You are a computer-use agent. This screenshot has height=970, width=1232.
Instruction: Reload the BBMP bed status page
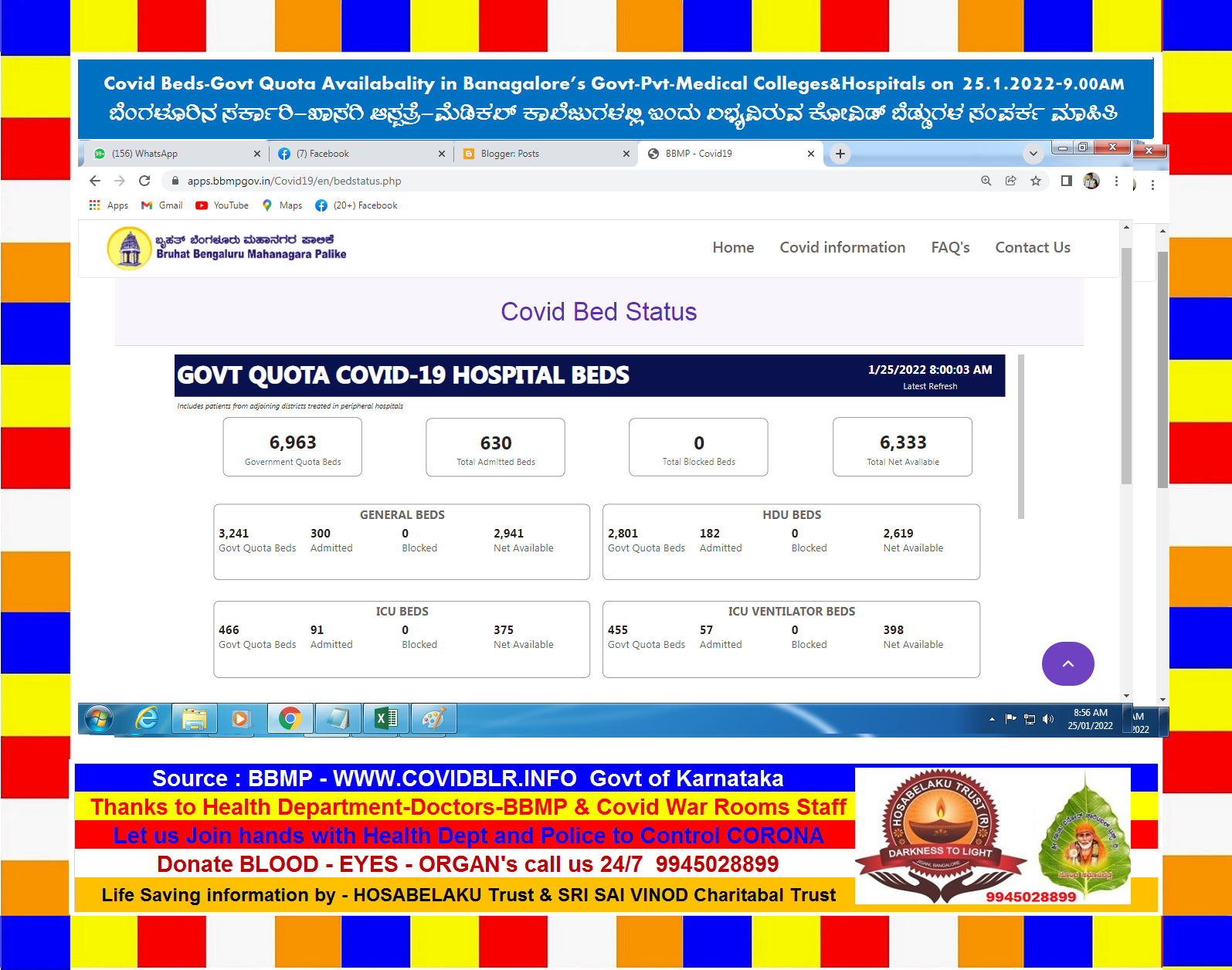[x=144, y=181]
